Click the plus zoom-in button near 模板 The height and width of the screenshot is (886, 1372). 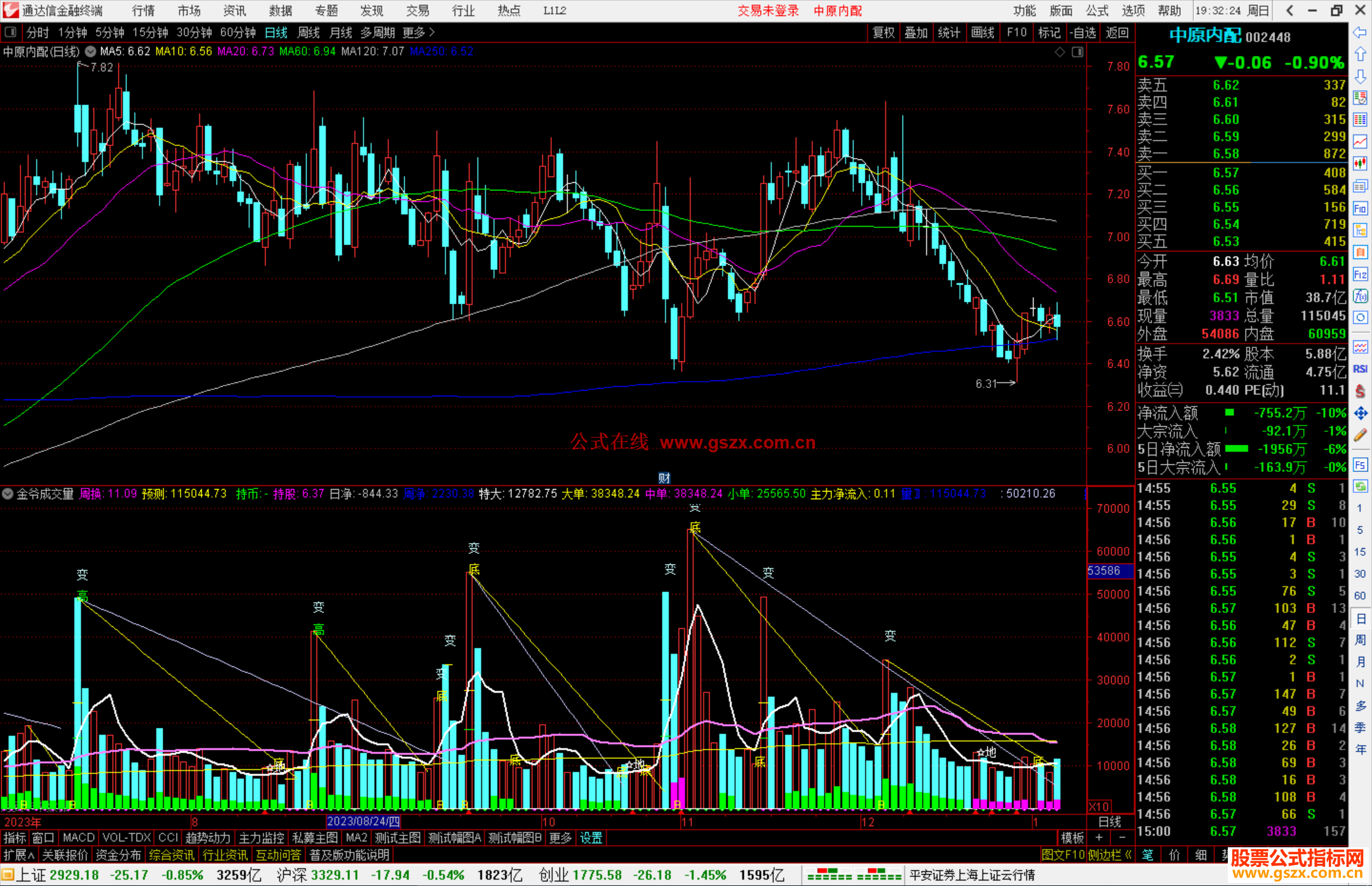pos(1100,838)
